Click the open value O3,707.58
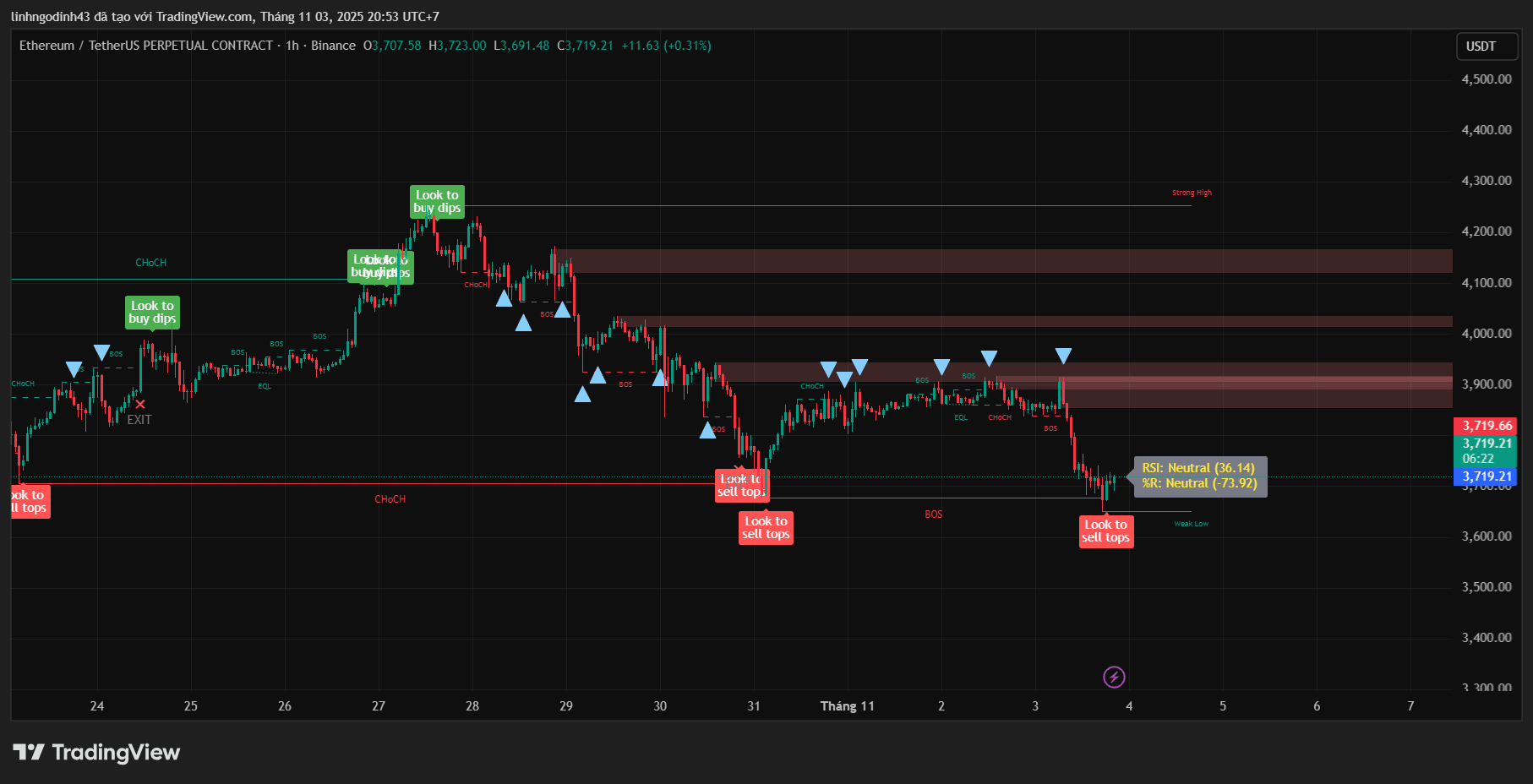Viewport: 1533px width, 784px height. pyautogui.click(x=392, y=46)
